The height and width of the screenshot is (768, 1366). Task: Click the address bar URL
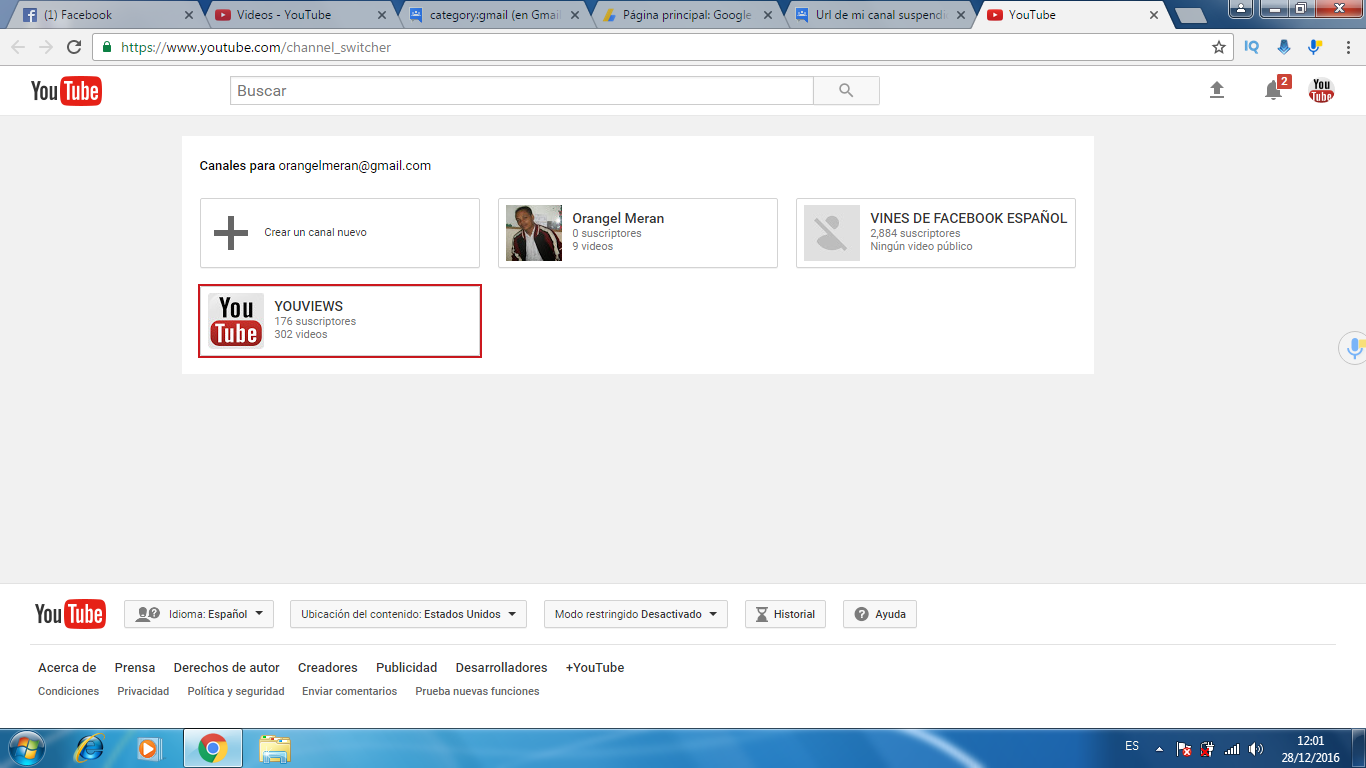click(256, 47)
